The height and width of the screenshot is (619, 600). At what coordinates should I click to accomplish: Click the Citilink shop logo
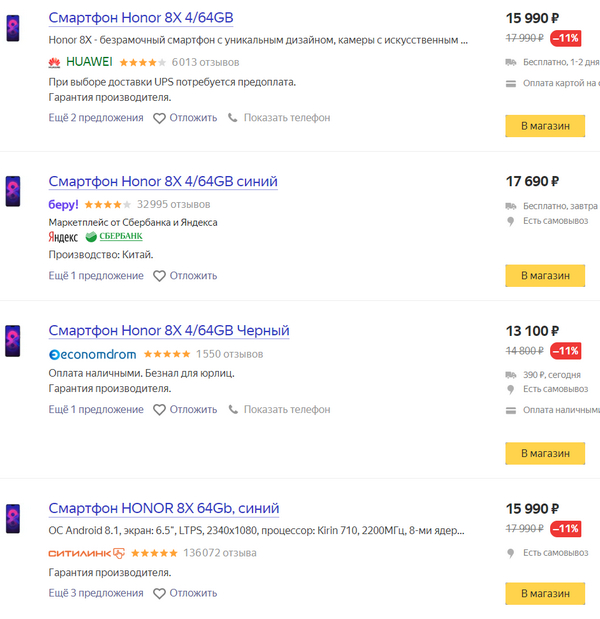point(86,553)
